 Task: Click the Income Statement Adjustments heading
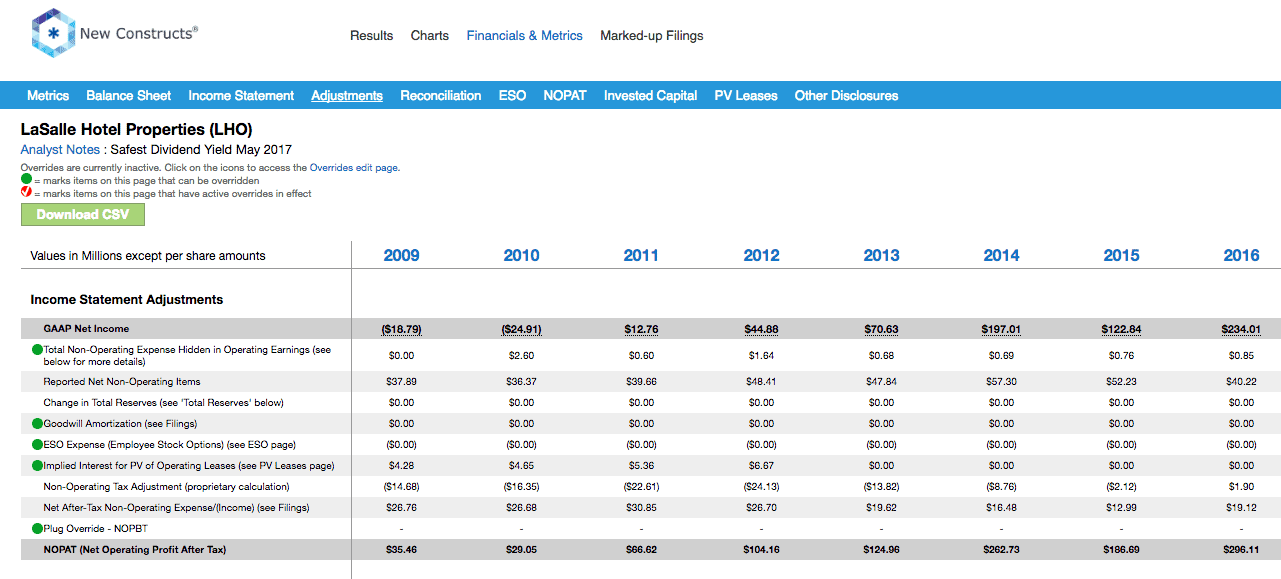click(127, 299)
